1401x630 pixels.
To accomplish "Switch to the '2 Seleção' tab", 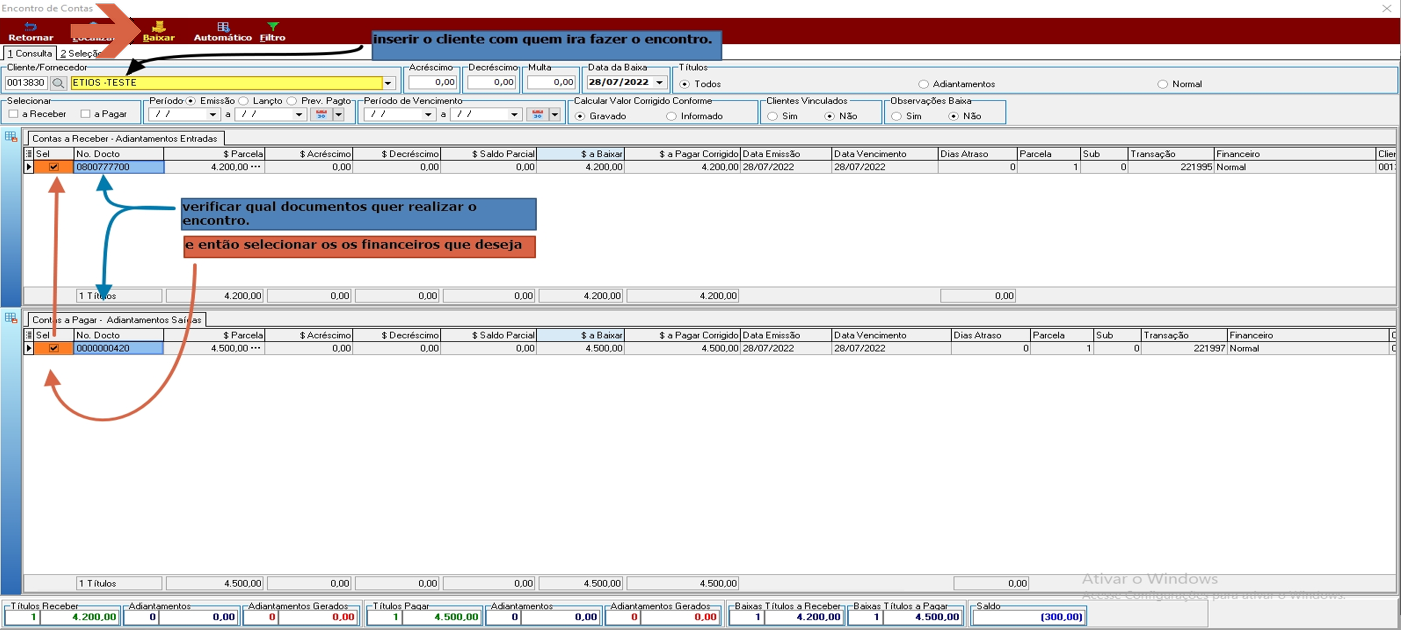I will [80, 53].
